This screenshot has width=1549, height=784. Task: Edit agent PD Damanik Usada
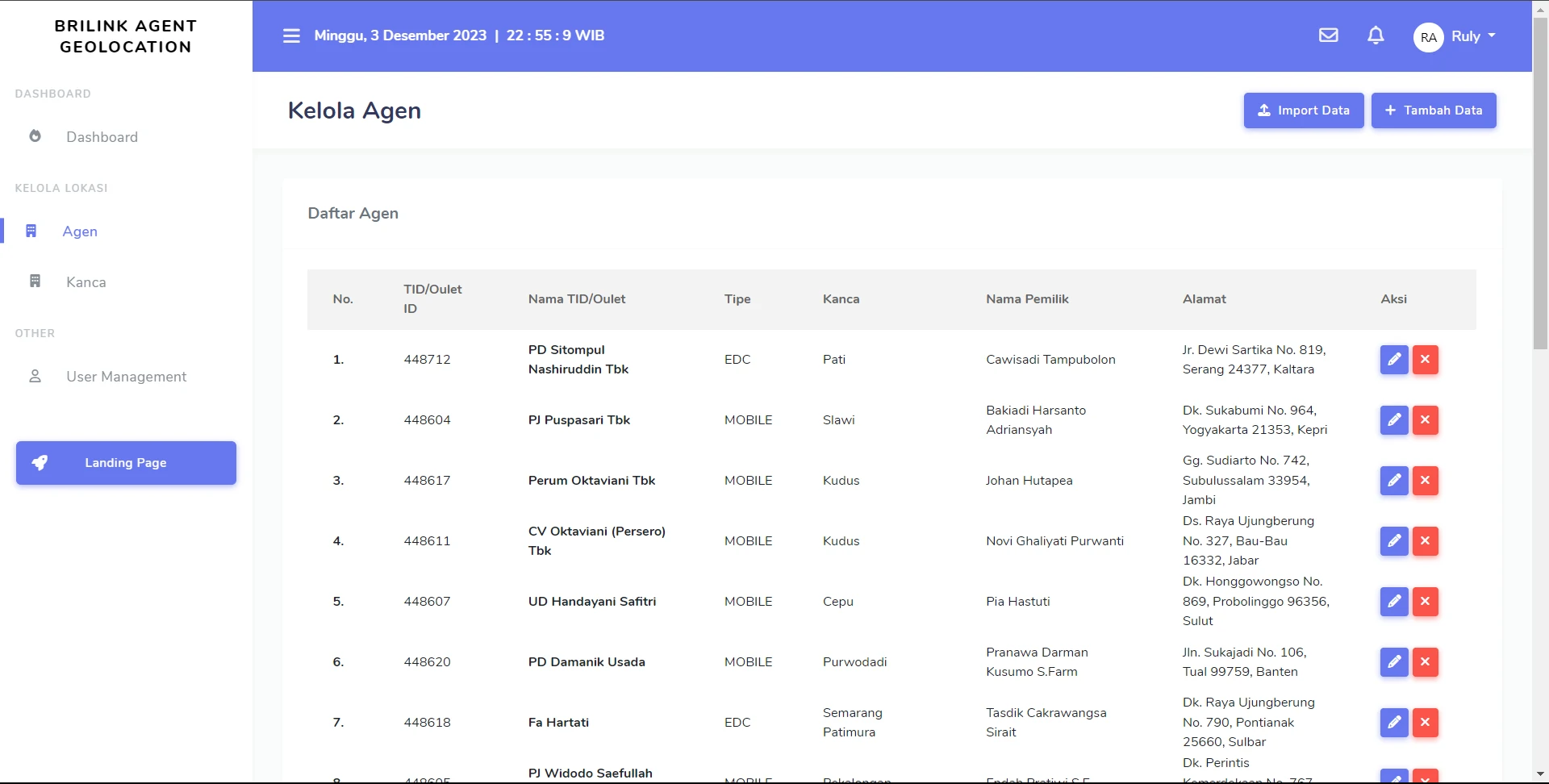point(1393,662)
